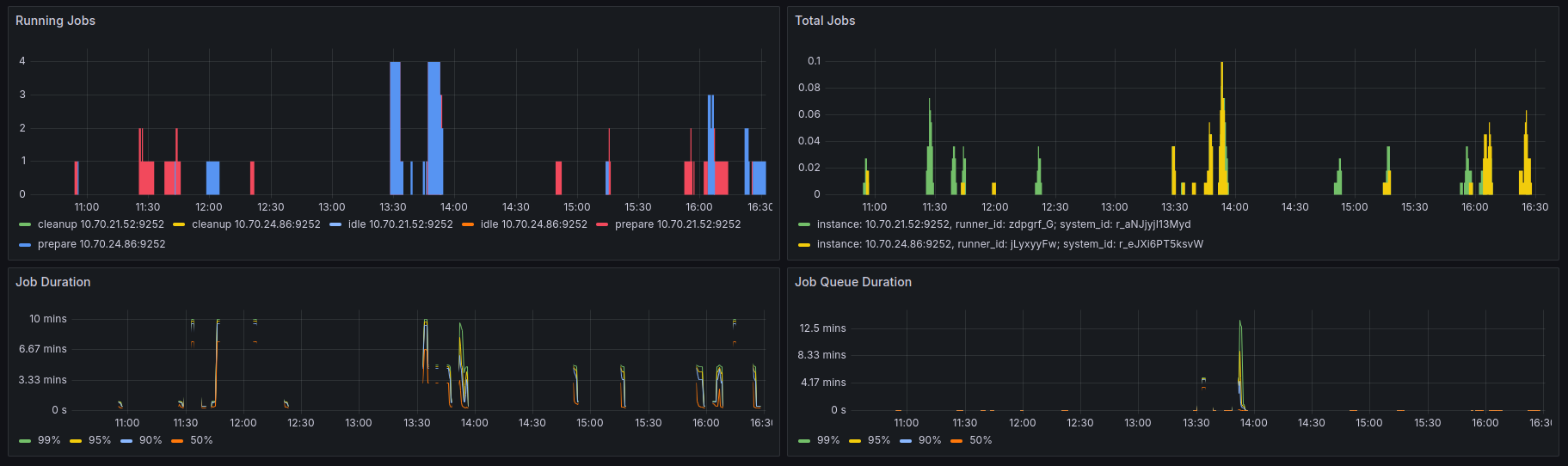
Task: Click blue 90% swatch in Job Duration legend
Action: (x=126, y=441)
